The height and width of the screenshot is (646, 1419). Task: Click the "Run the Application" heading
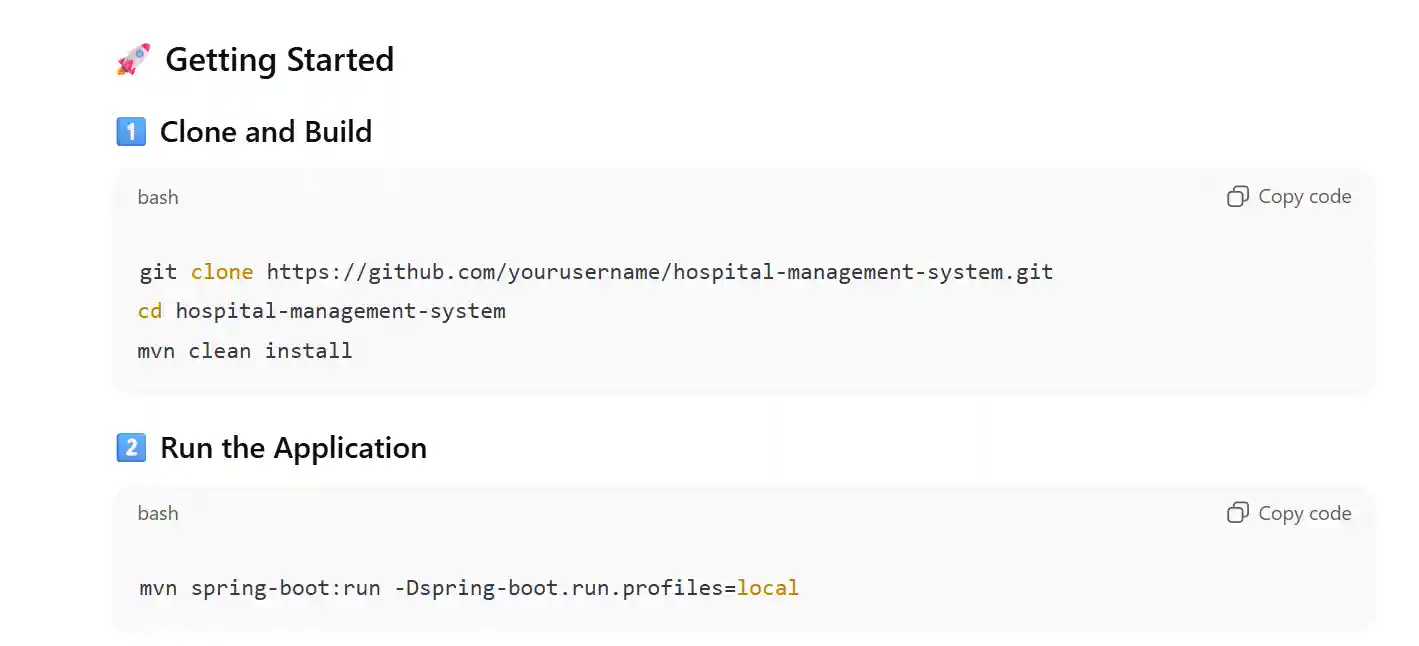pos(293,448)
